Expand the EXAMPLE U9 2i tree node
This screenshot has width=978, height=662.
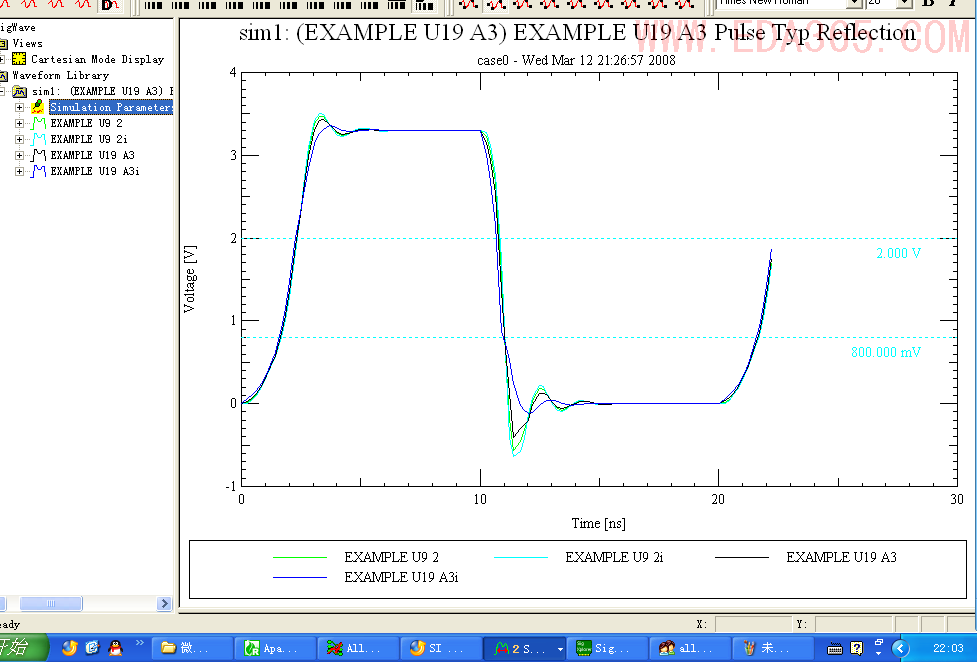(x=19, y=139)
